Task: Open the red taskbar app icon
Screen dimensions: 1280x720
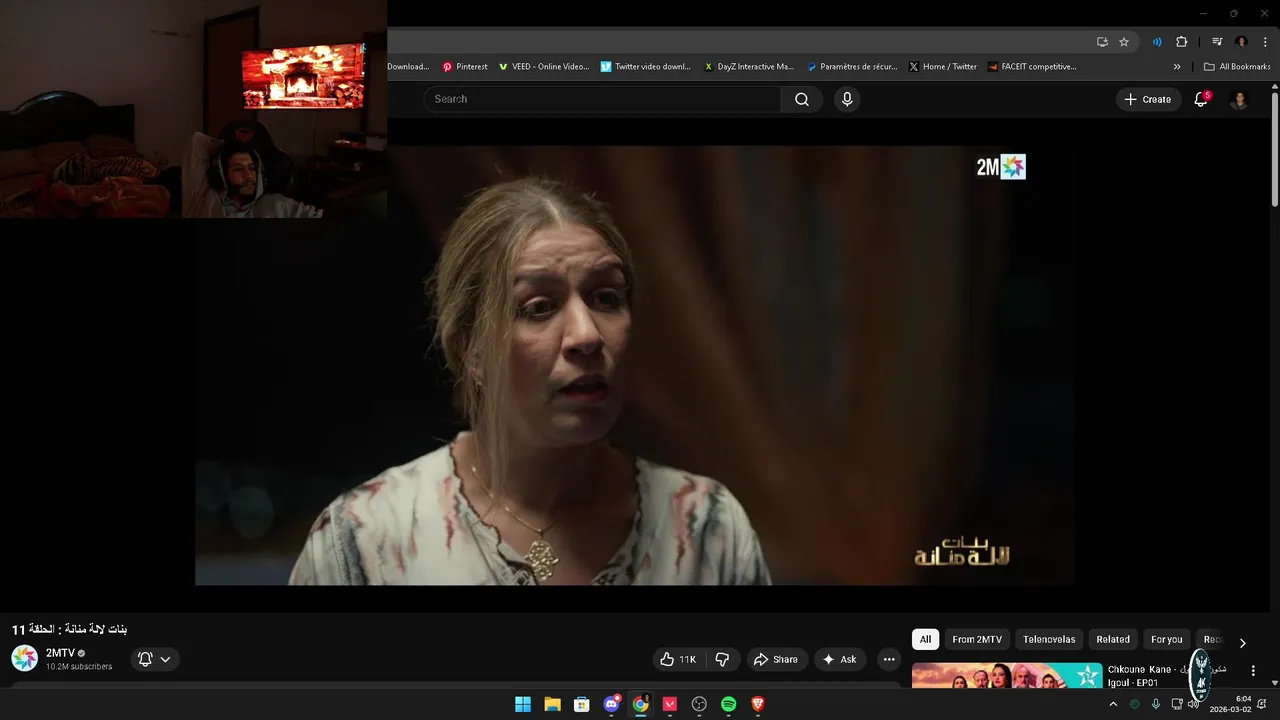Action: pos(670,704)
